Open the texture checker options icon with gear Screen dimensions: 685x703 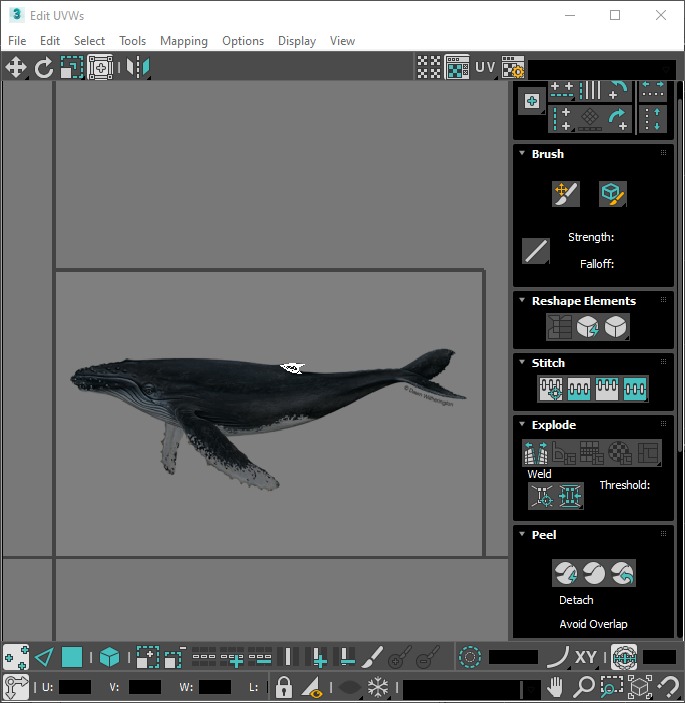[512, 67]
